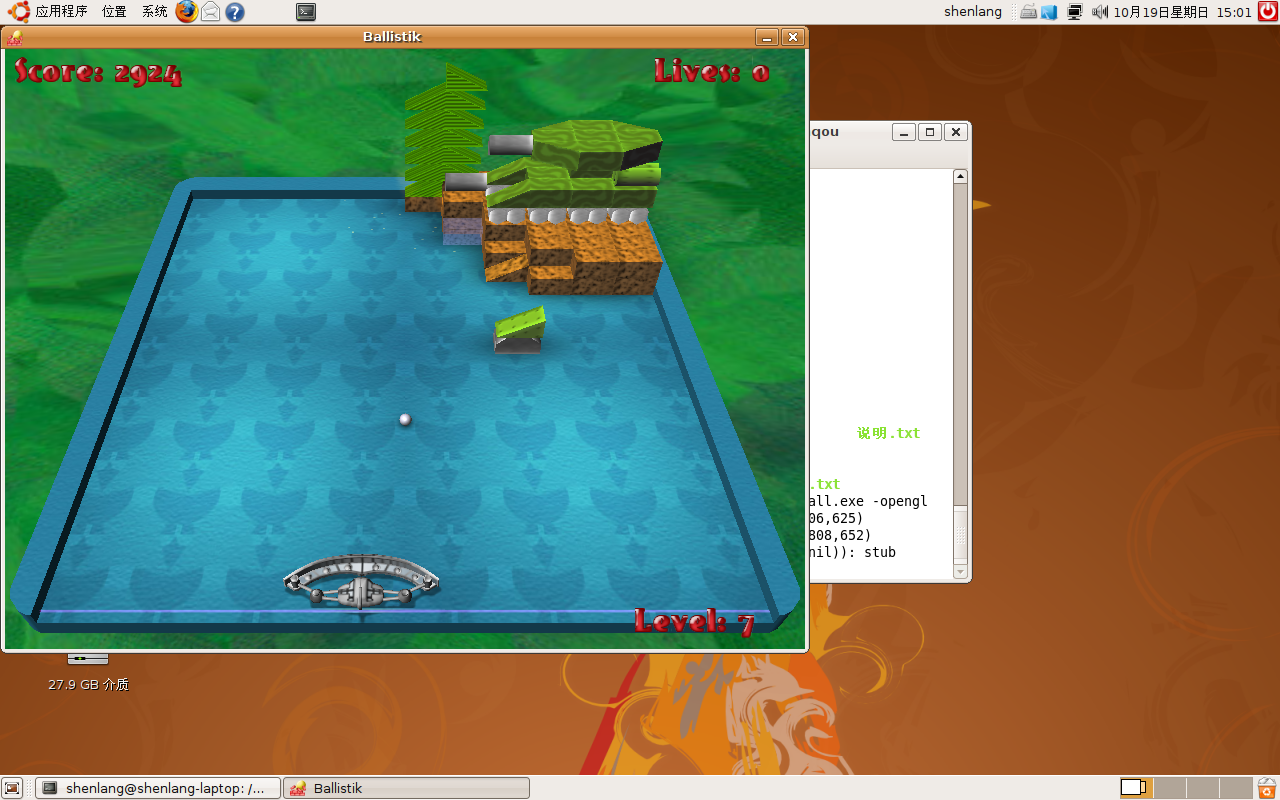Open the blue help question mark icon
This screenshot has width=1280, height=800.
point(235,12)
